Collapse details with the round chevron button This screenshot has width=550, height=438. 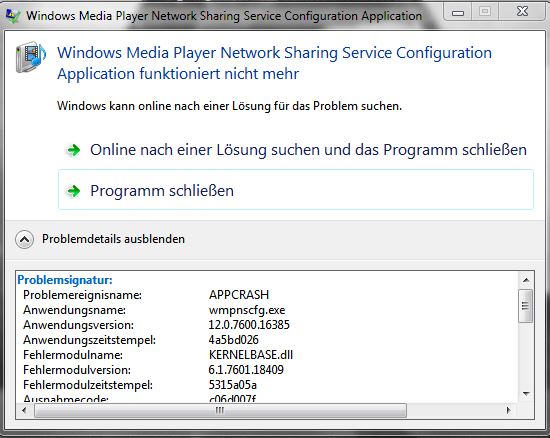click(x=25, y=240)
